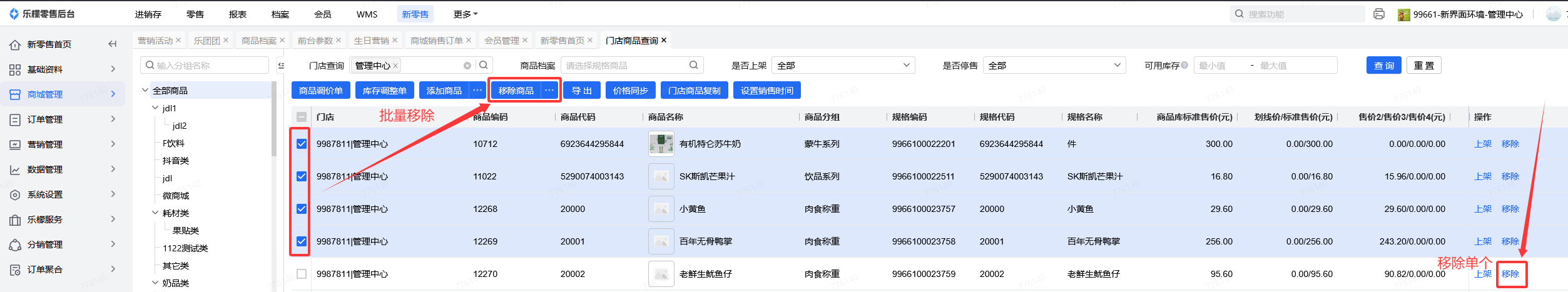Click the search icon in the 商品档案 field
Screen dimensions: 1568x292
[693, 65]
